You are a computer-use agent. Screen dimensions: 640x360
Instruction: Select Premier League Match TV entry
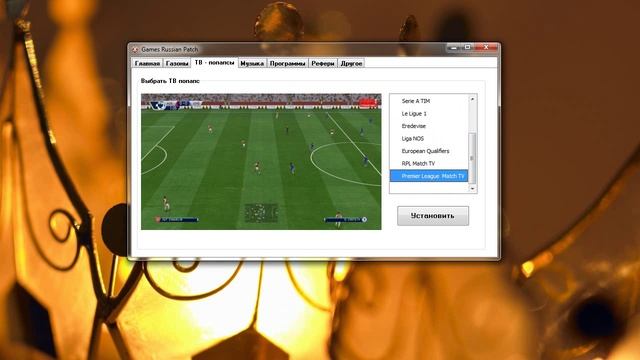click(x=429, y=176)
